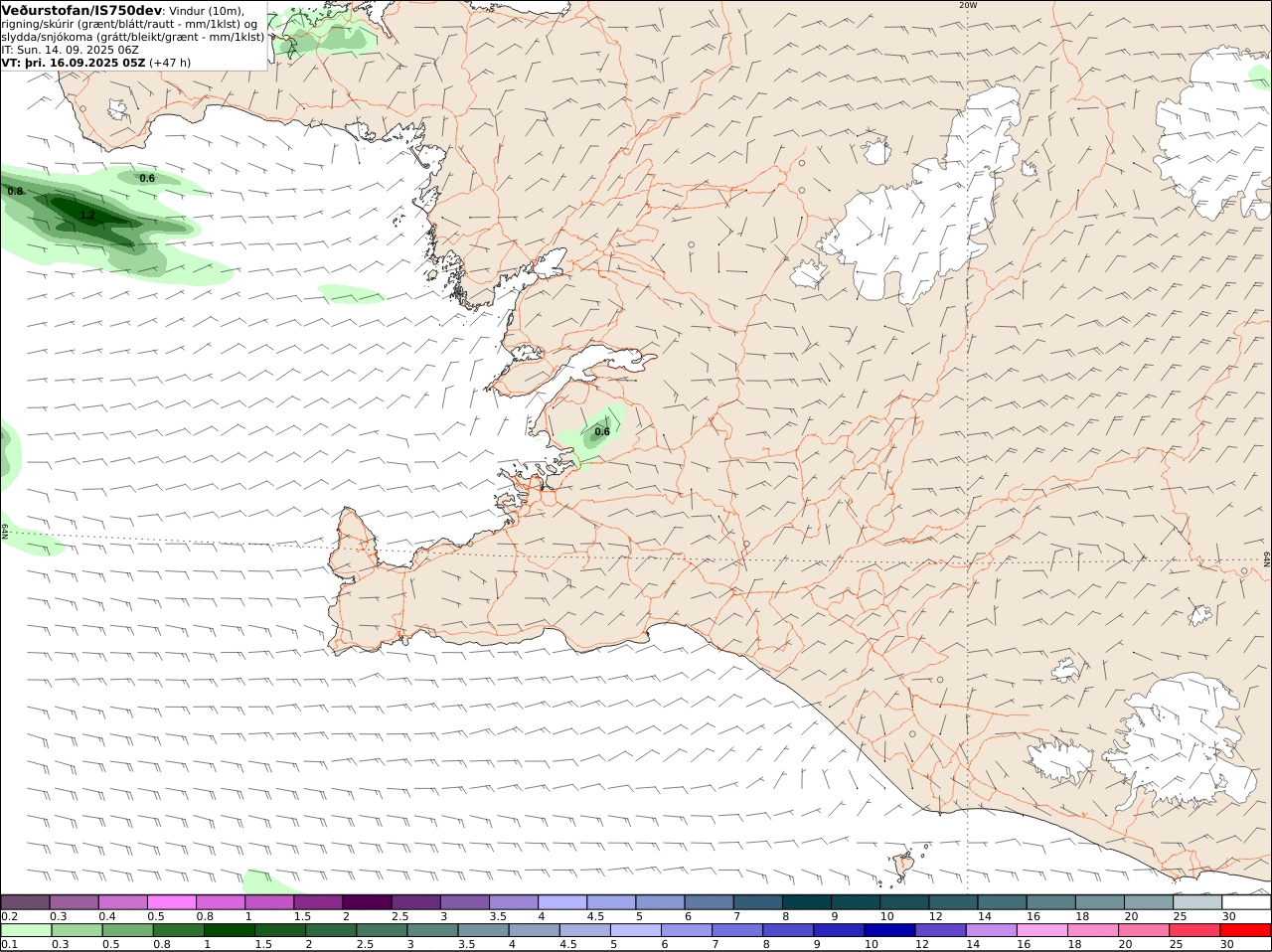This screenshot has height=952, width=1272.
Task: Pick the light blue 4 swatch in upper legend
Action: click(x=560, y=902)
